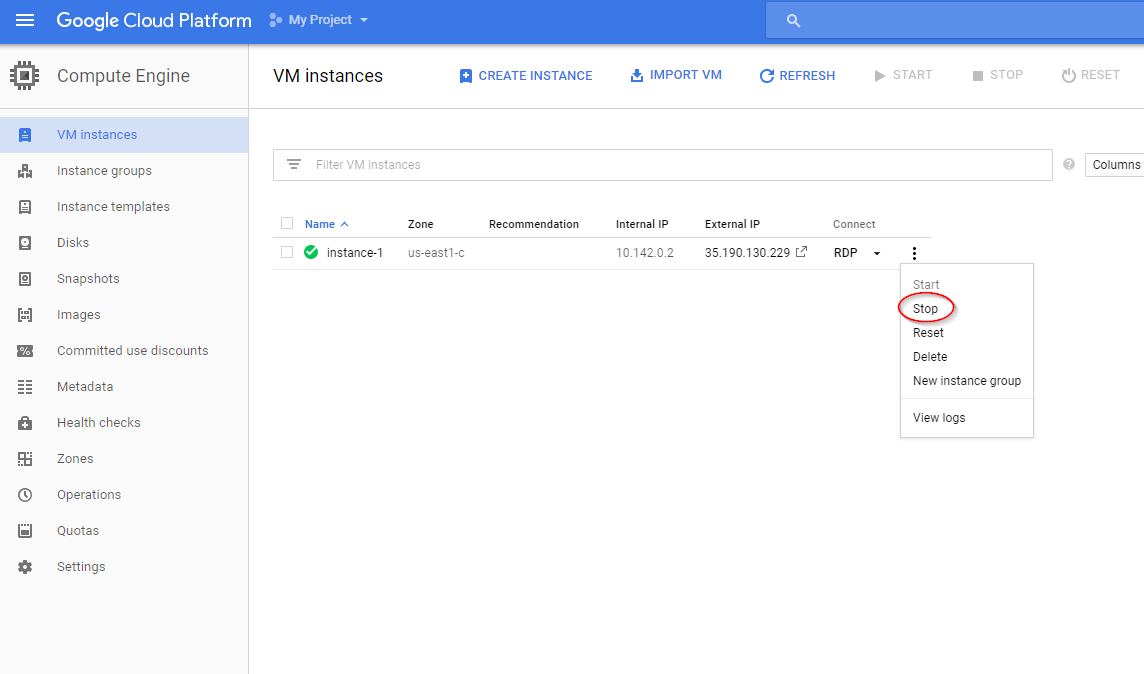
Task: Click the Settings gear icon
Action: [x=25, y=567]
